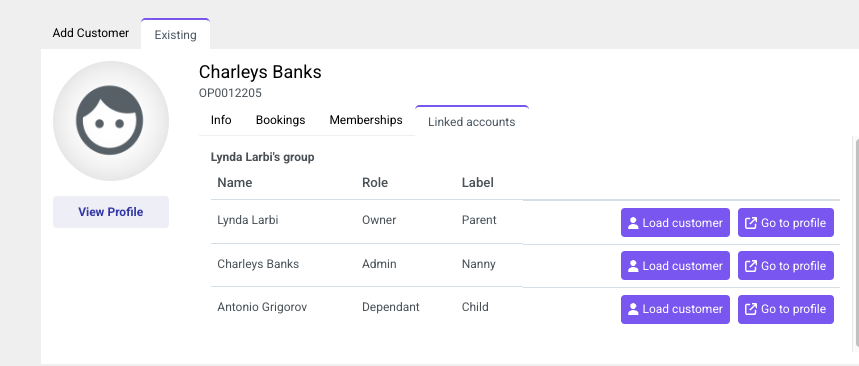
Task: Open the Bookings tab
Action: (x=280, y=120)
